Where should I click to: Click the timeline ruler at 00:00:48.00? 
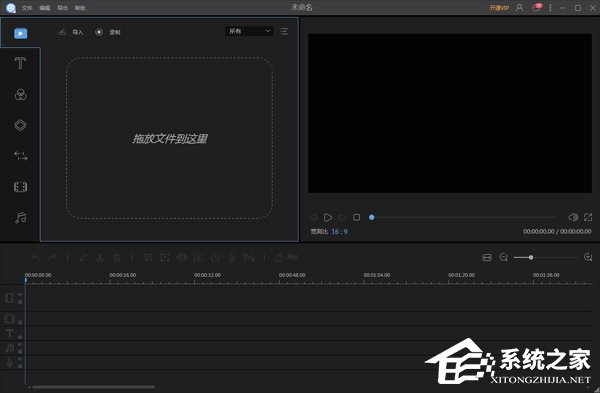point(292,275)
